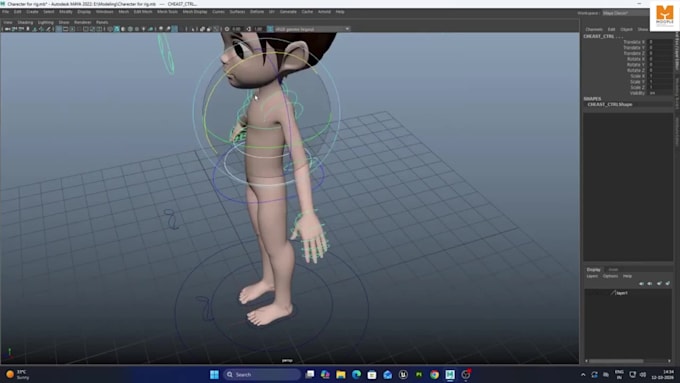
Task: Open the Windows menu
Action: click(x=105, y=12)
